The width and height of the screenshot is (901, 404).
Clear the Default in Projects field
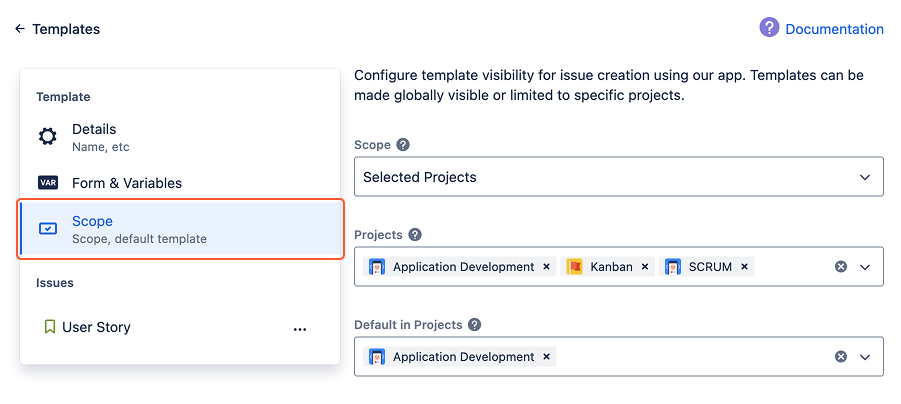841,357
